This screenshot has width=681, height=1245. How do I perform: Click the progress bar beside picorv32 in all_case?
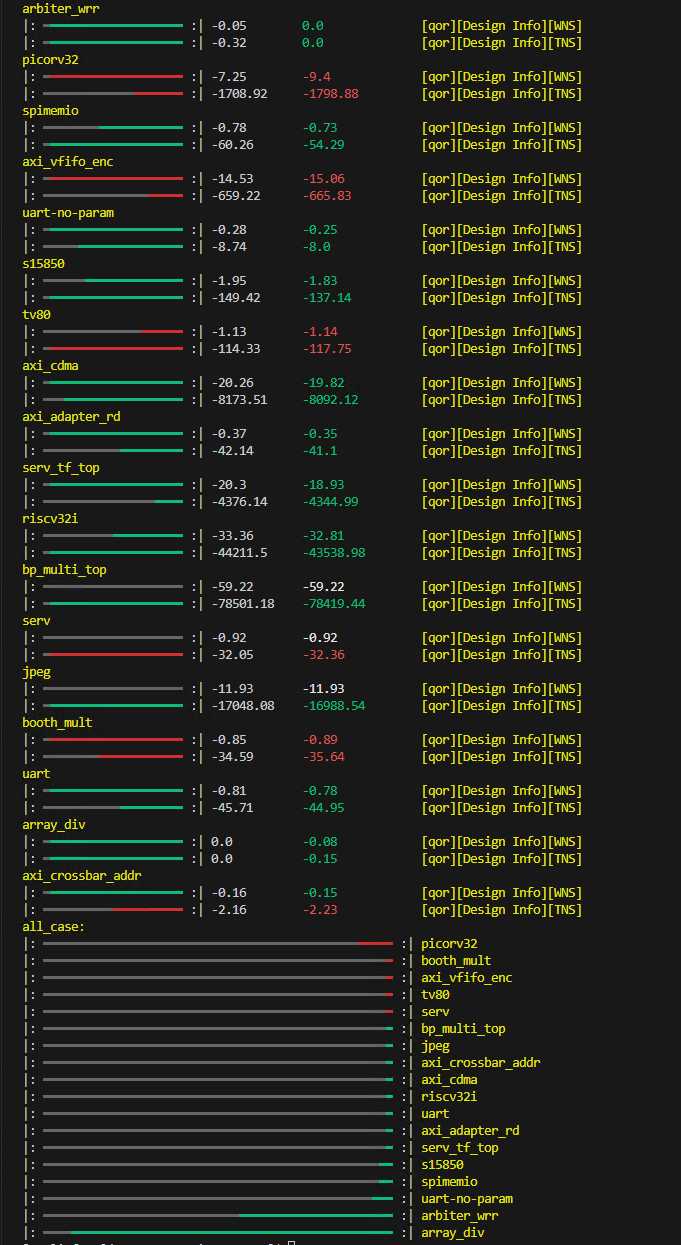click(218, 944)
